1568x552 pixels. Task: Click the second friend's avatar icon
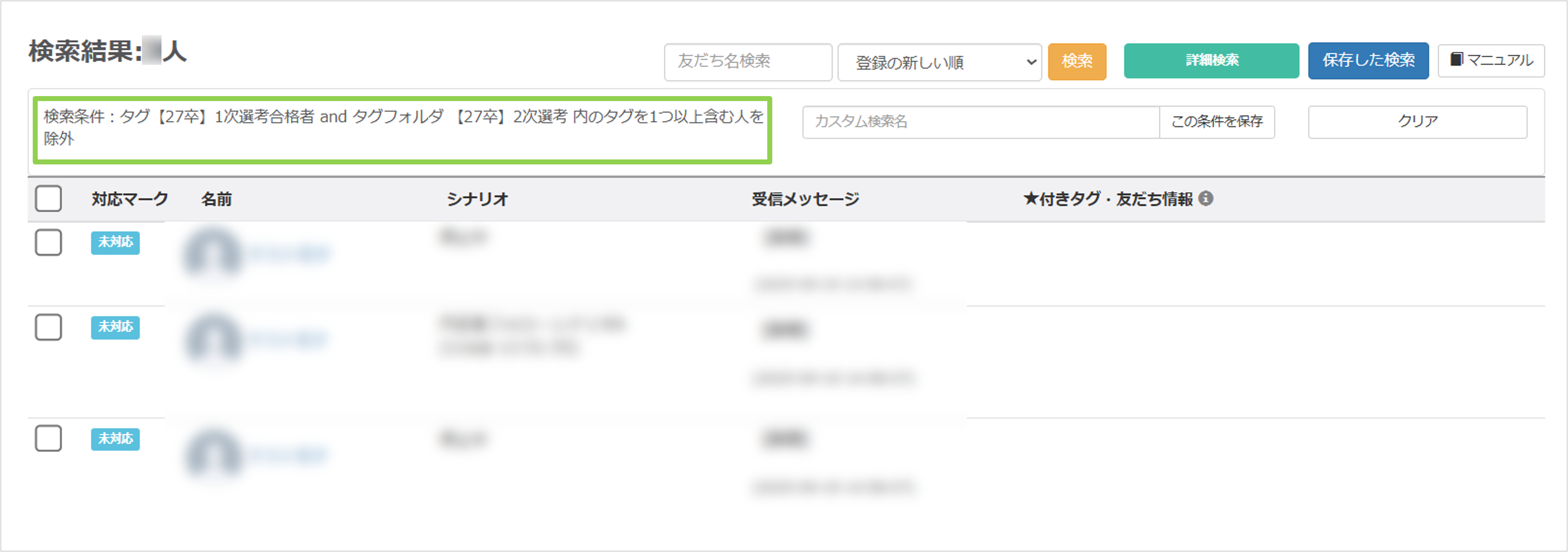[x=212, y=338]
